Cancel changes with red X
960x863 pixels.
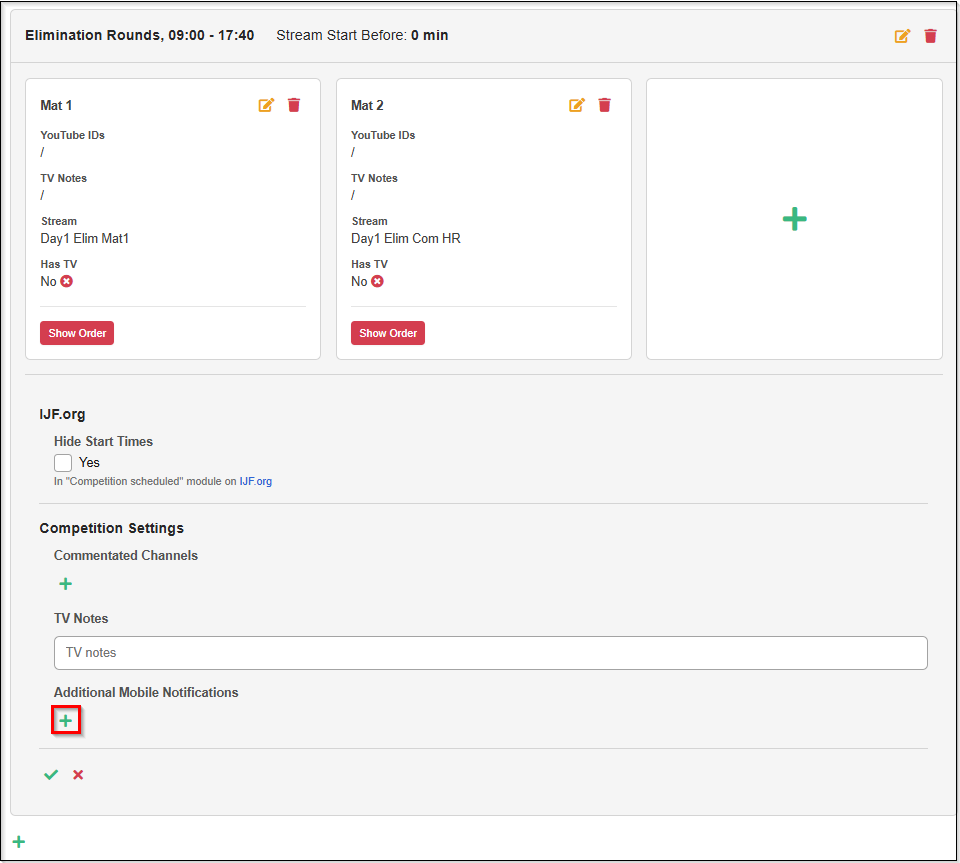78,775
